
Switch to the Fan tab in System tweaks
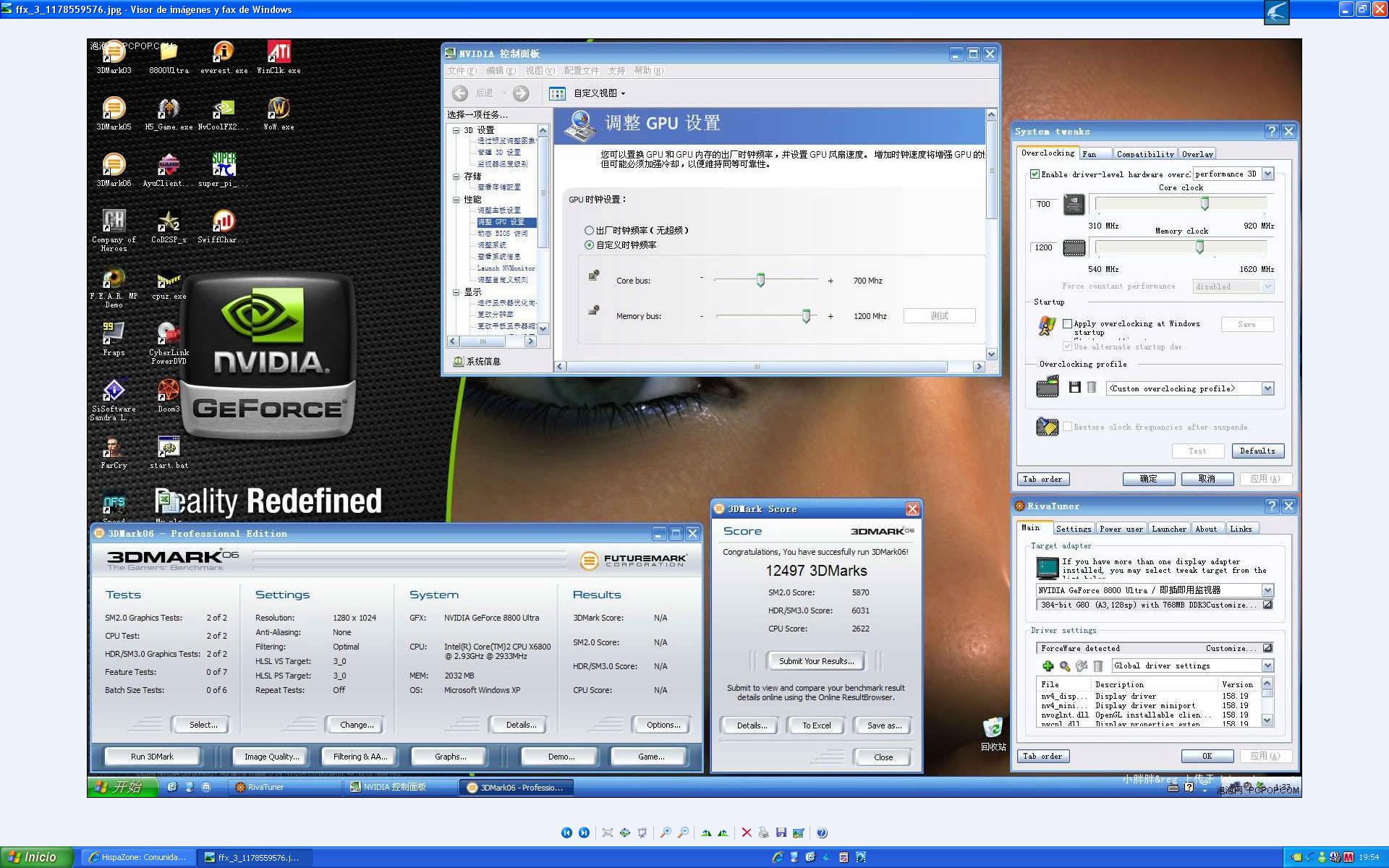coord(1089,154)
